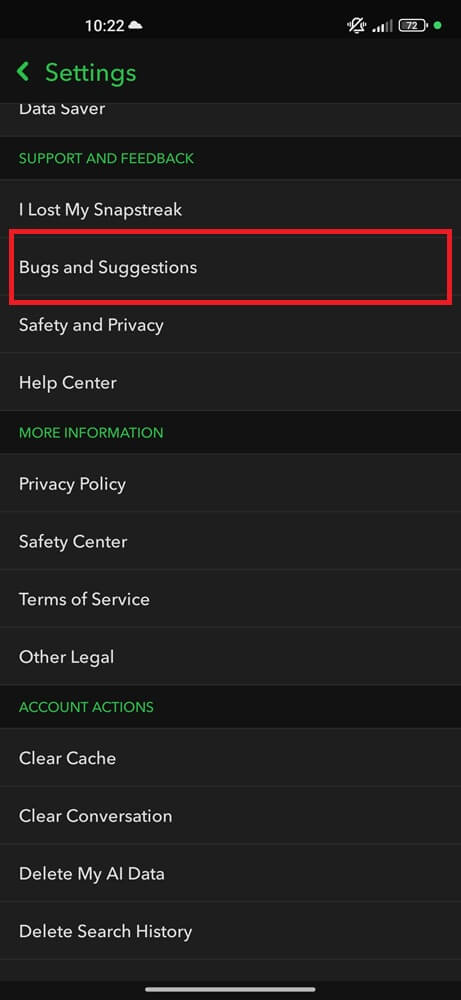Screen dimensions: 461x1000
Task: Tap Delete Search History
Action: 230,931
